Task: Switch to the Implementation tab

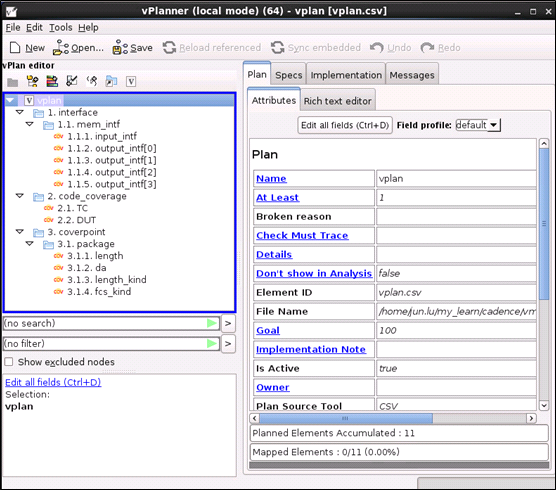Action: point(346,74)
